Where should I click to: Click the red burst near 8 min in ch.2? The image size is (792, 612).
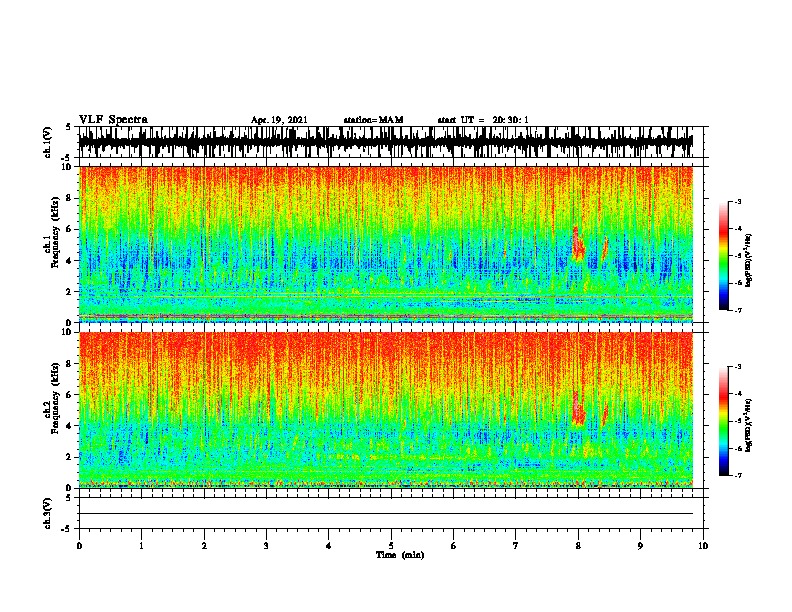pyautogui.click(x=578, y=408)
